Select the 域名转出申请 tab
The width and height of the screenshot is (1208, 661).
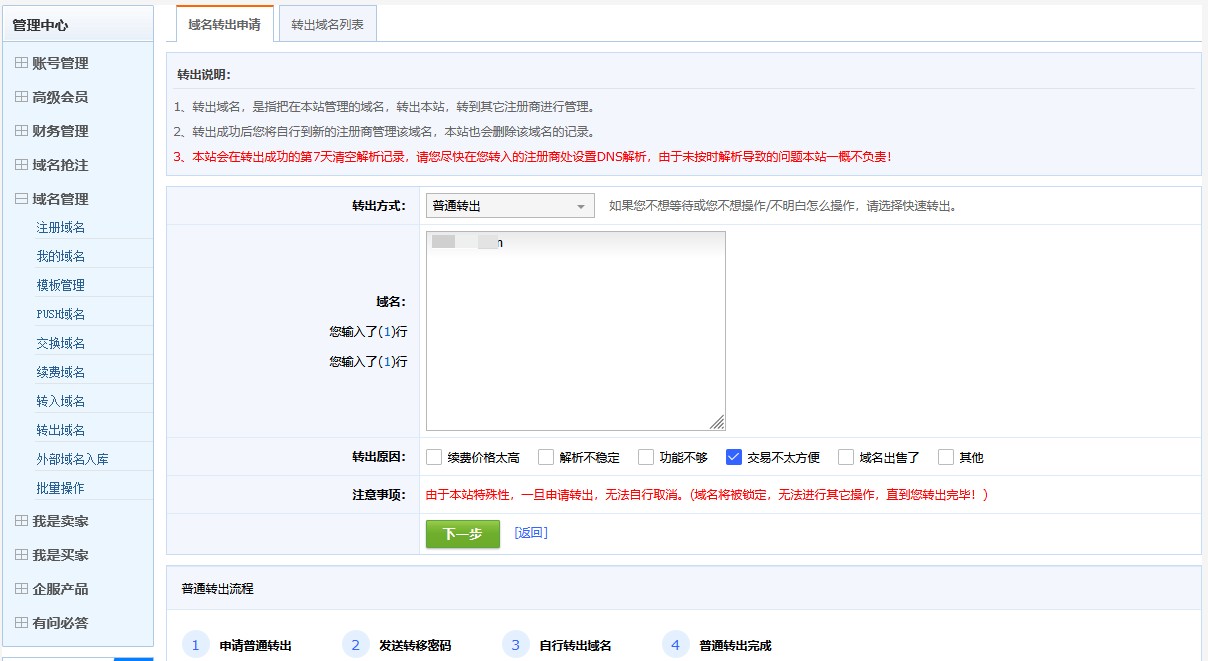click(224, 25)
